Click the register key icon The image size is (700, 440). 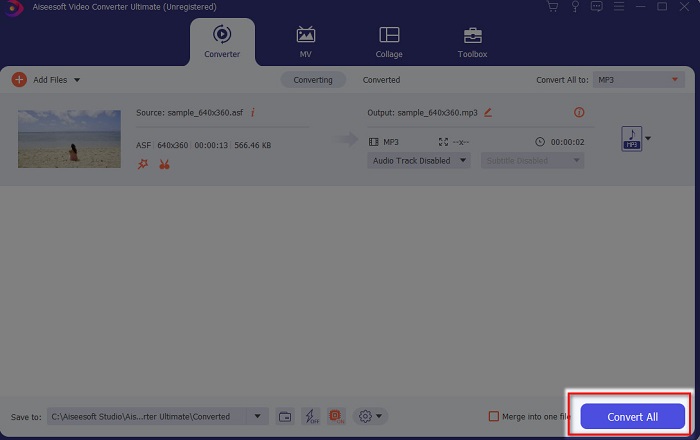(x=575, y=7)
